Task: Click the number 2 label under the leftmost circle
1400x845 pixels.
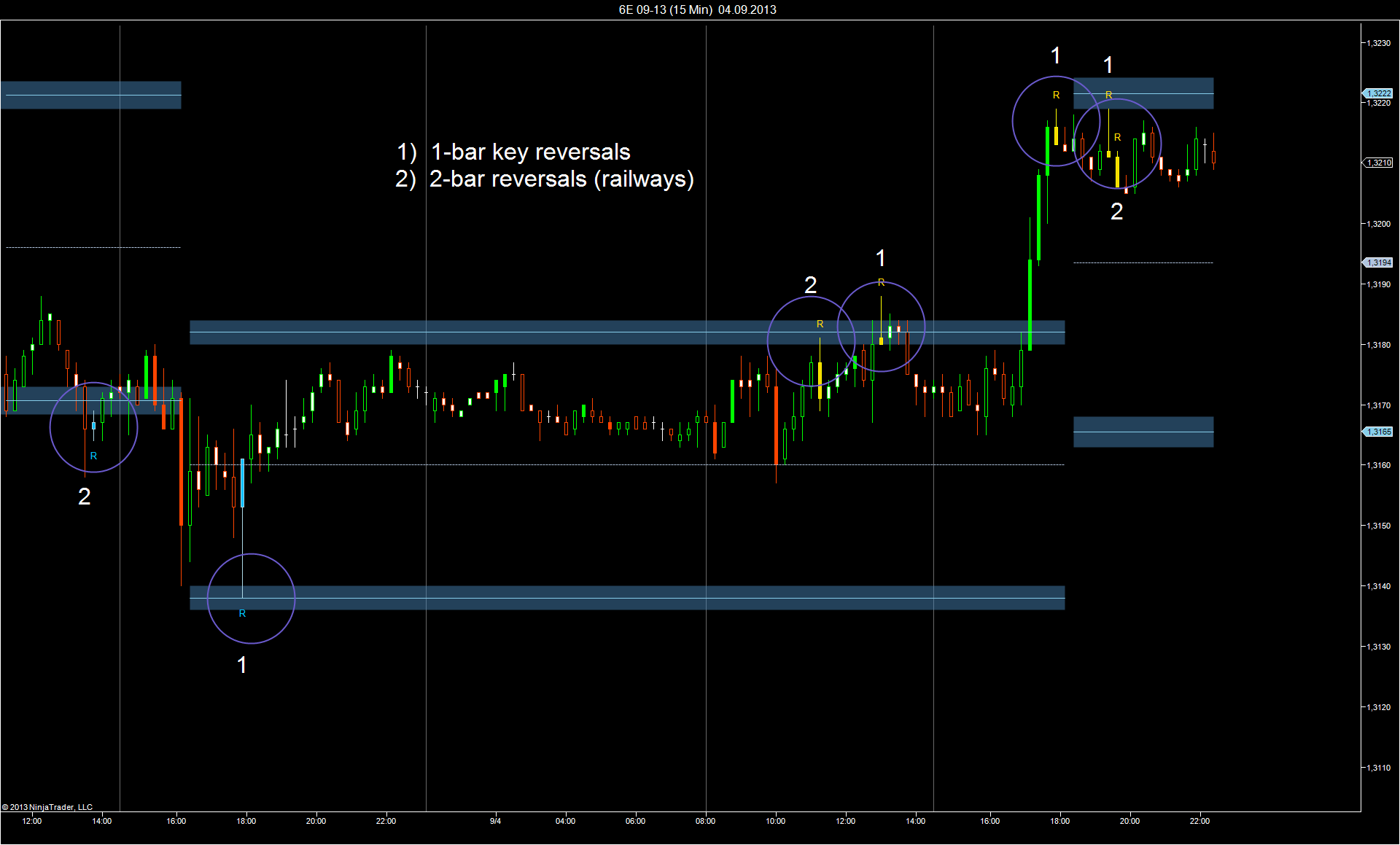Action: 85,497
